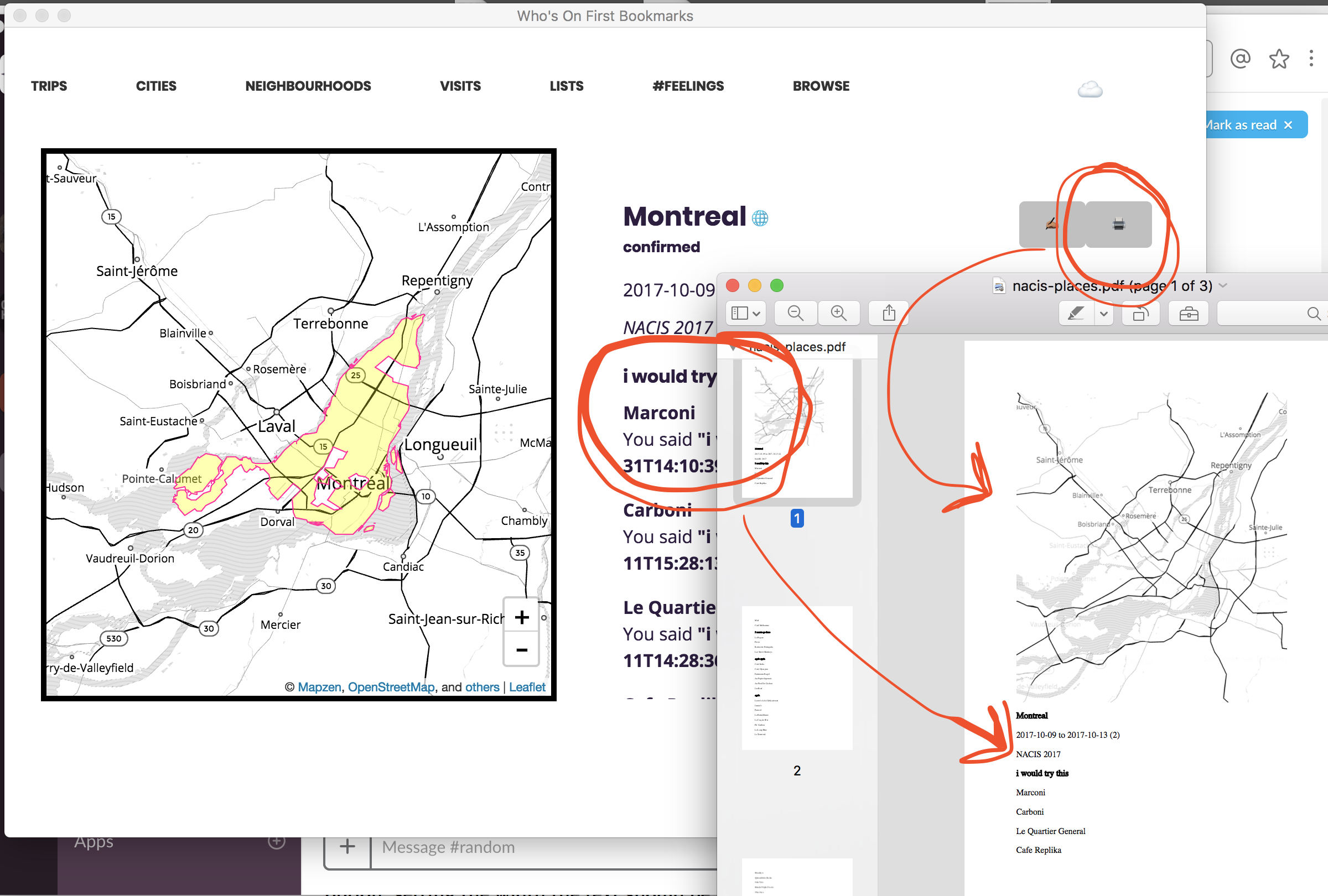
Task: Open the Preview share button
Action: 889,313
